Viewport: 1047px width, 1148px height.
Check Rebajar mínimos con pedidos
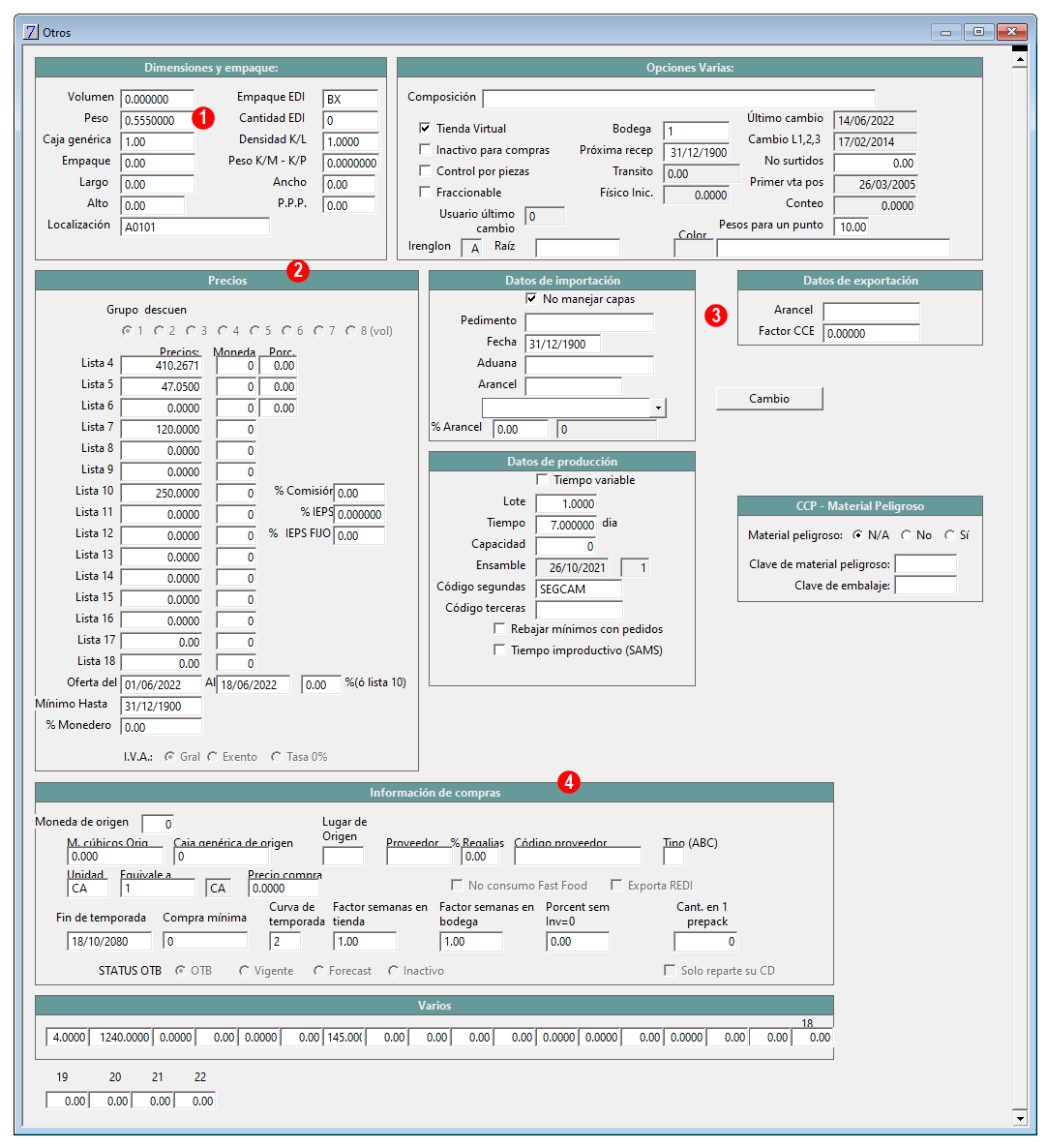499,629
